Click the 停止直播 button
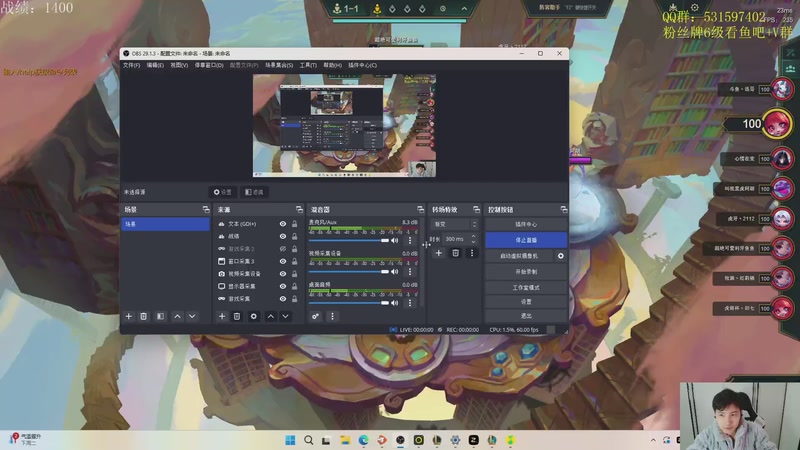 coord(526,240)
